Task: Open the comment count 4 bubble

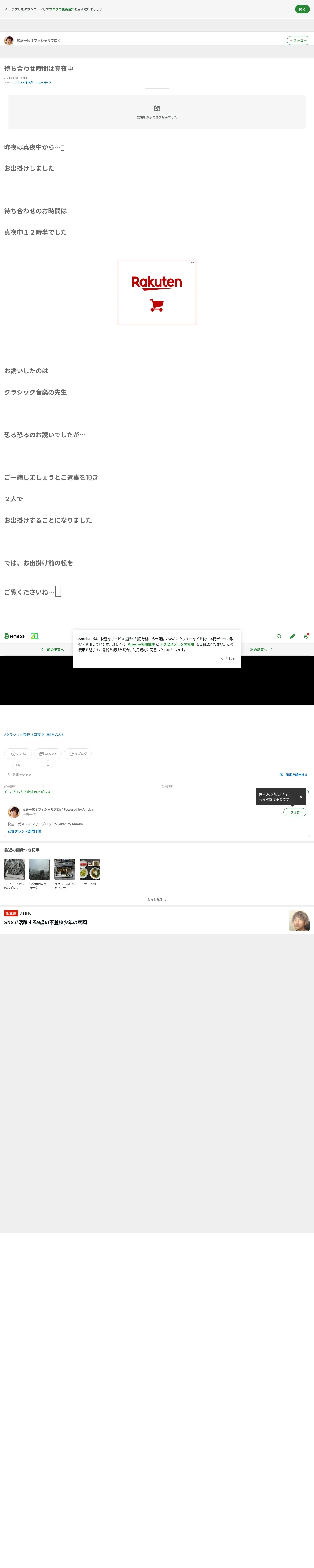Action: [x=48, y=765]
